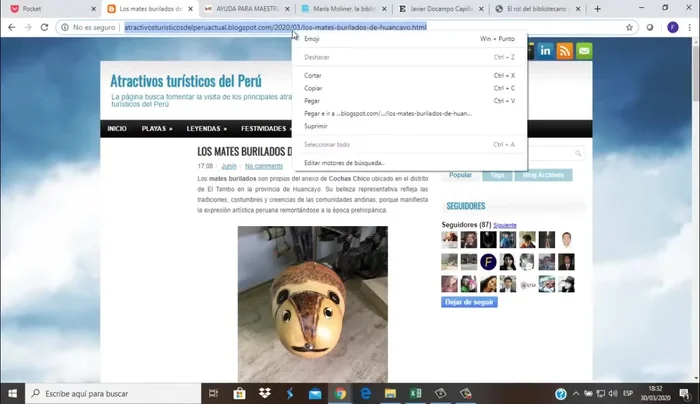Select Pegar from the context menu

pyautogui.click(x=409, y=101)
